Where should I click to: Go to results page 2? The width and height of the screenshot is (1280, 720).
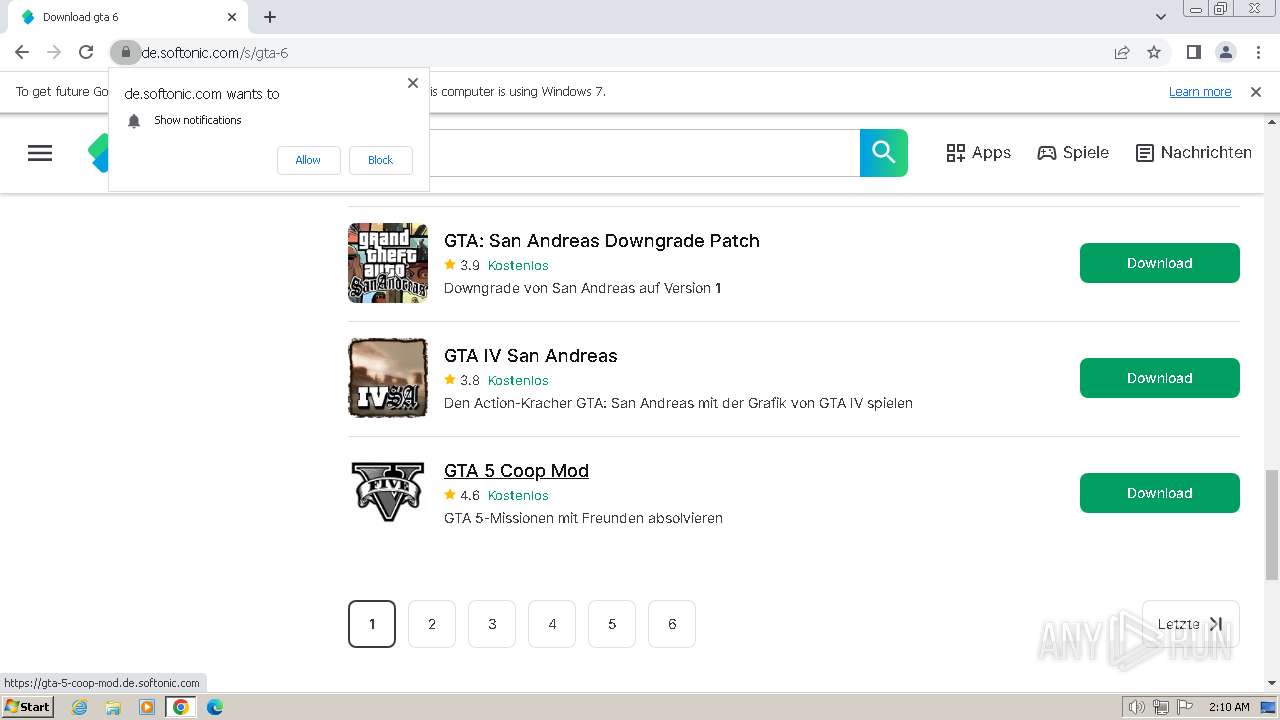[x=432, y=624]
